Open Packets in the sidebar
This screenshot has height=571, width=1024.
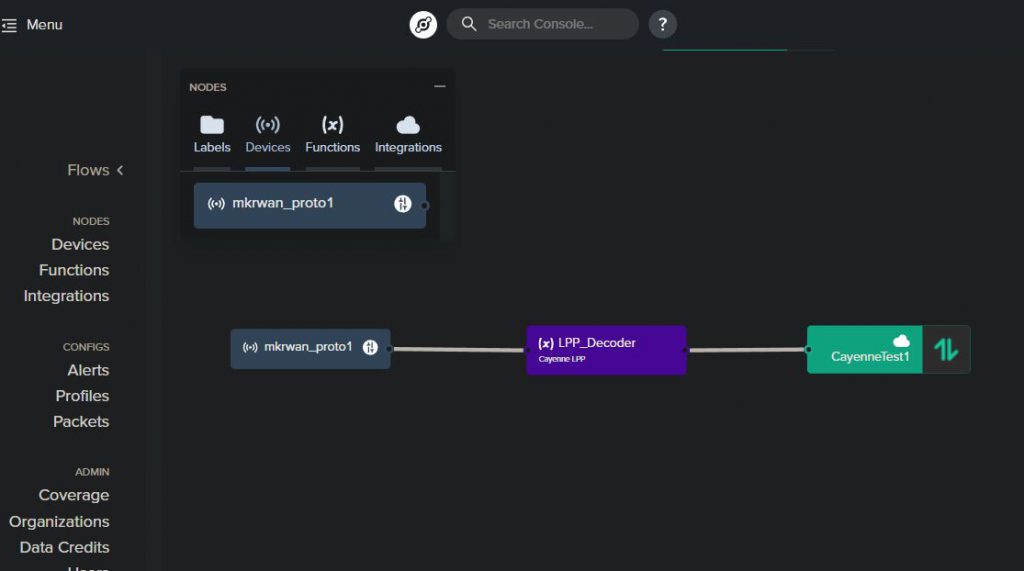[81, 421]
